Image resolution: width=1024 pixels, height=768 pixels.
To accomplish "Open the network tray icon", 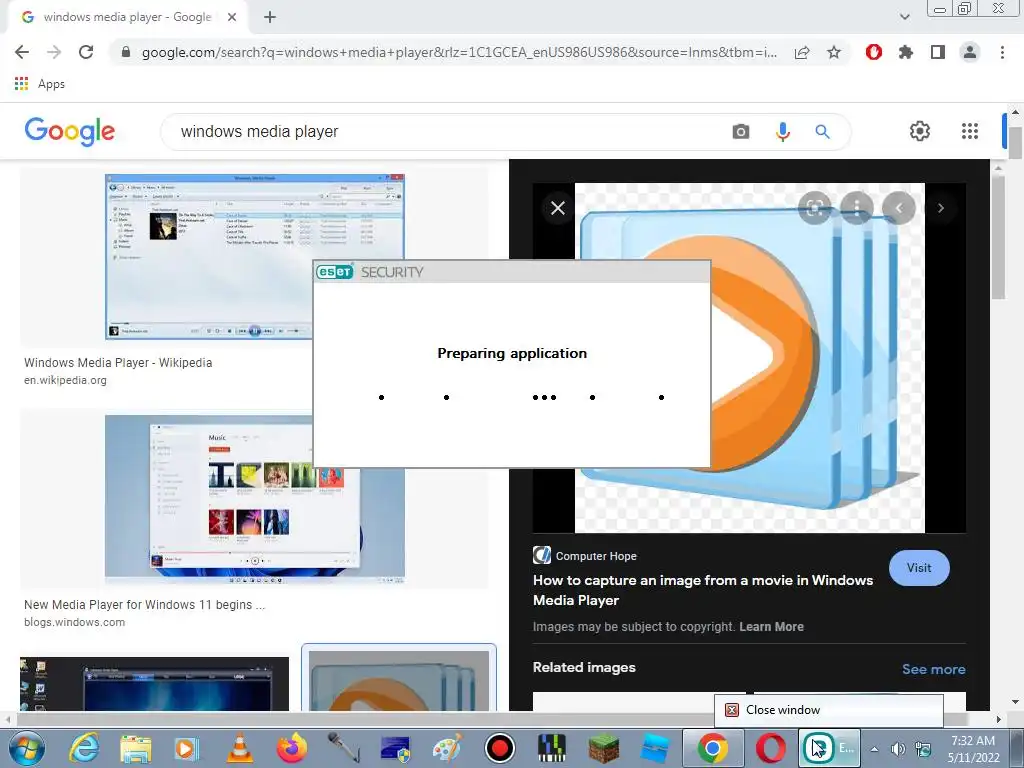I will pos(923,749).
